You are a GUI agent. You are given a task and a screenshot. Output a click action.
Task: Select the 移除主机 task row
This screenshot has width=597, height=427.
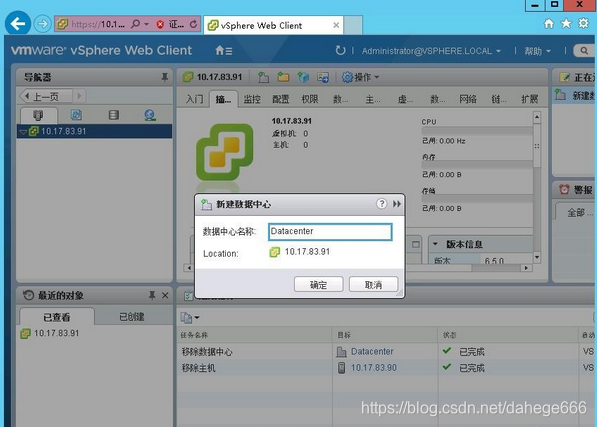386,368
